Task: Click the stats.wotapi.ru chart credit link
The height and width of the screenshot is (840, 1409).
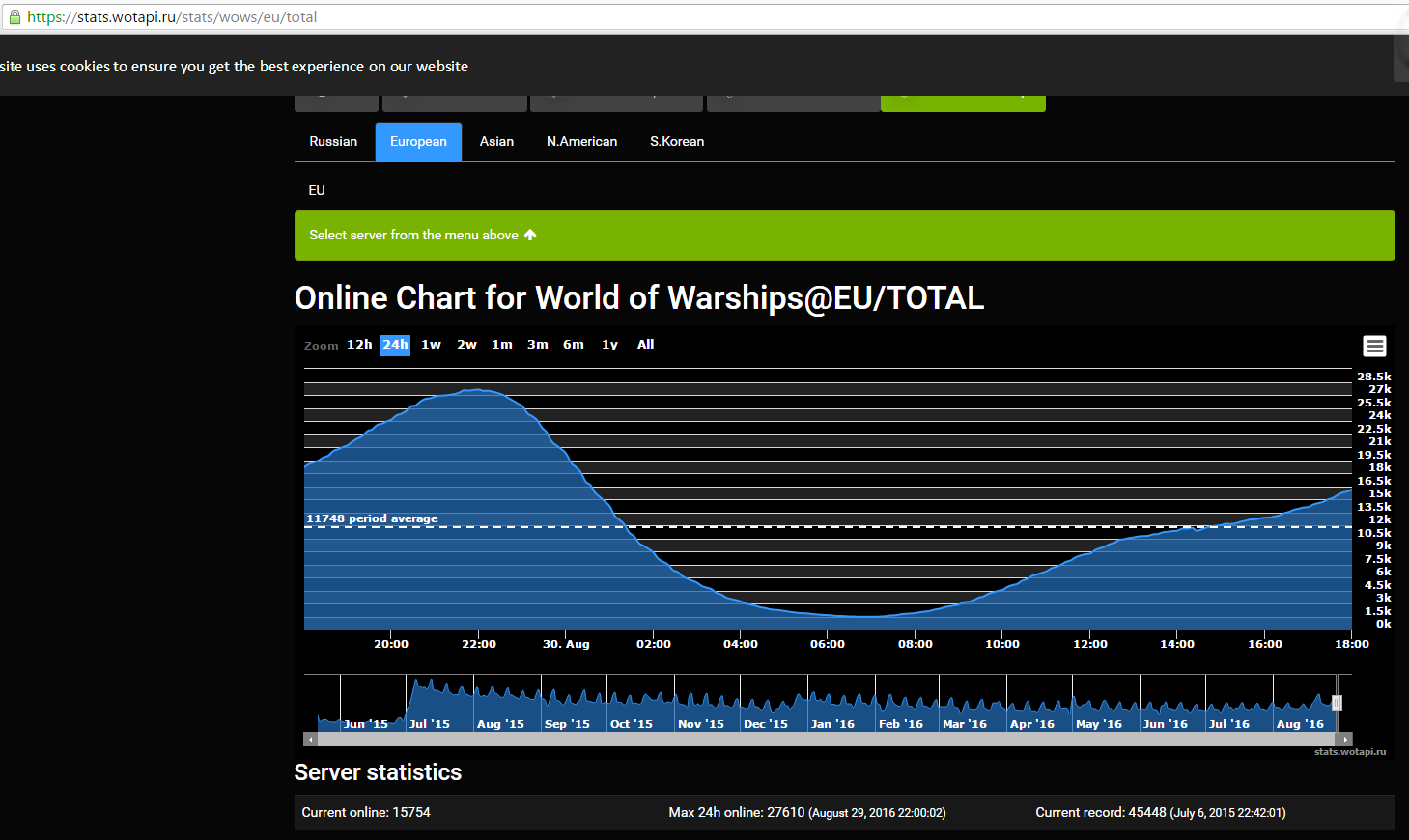Action: [x=1350, y=751]
